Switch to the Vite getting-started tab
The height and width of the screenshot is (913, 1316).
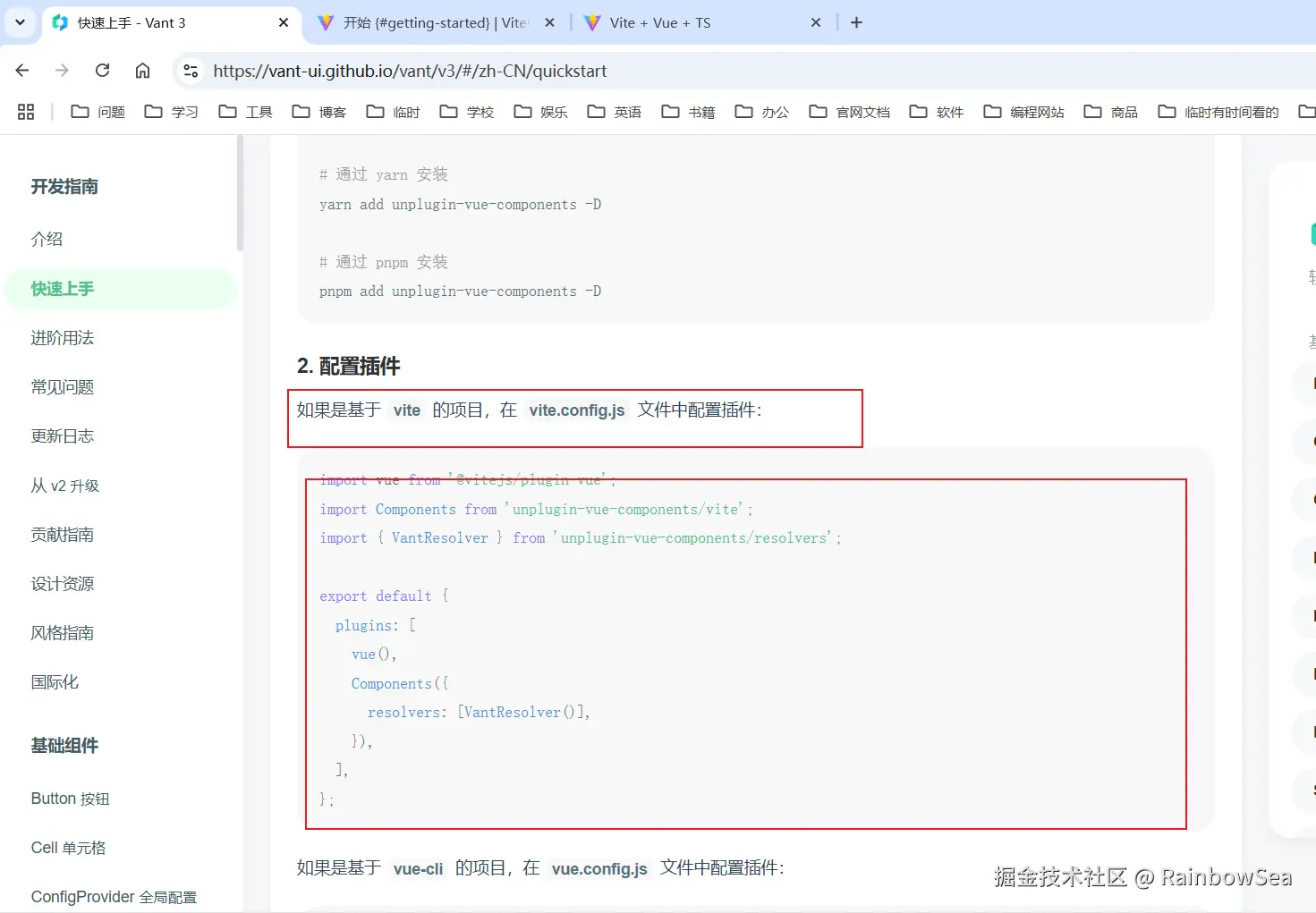[x=438, y=23]
